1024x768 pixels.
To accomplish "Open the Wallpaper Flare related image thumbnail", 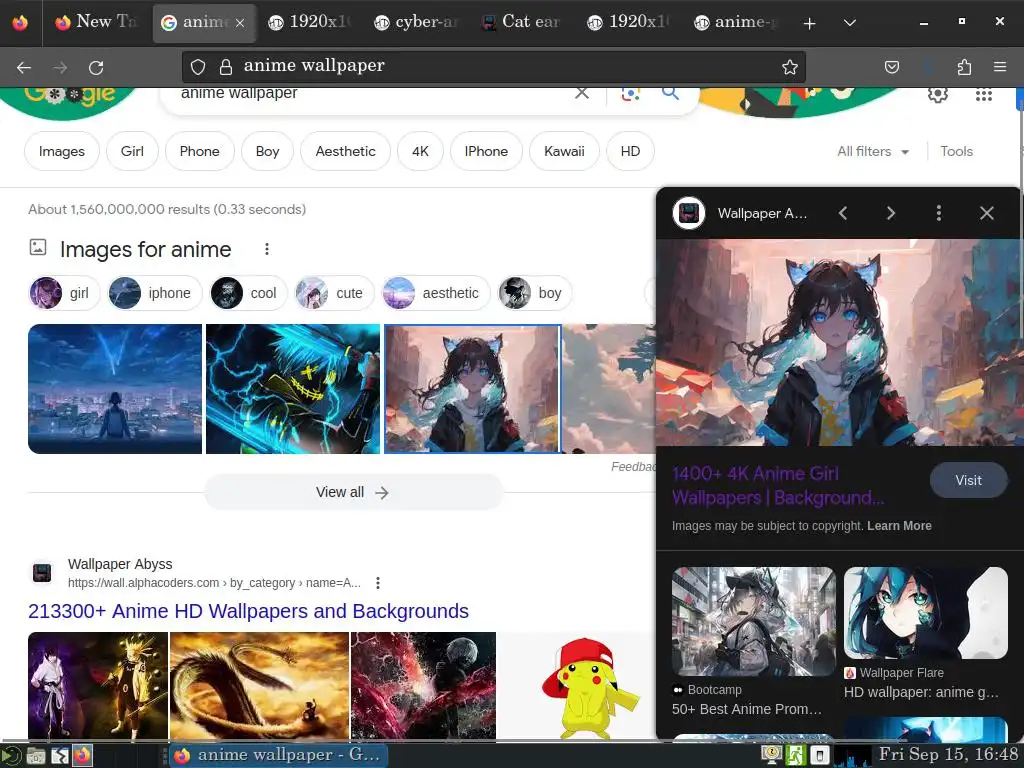I will (x=925, y=613).
